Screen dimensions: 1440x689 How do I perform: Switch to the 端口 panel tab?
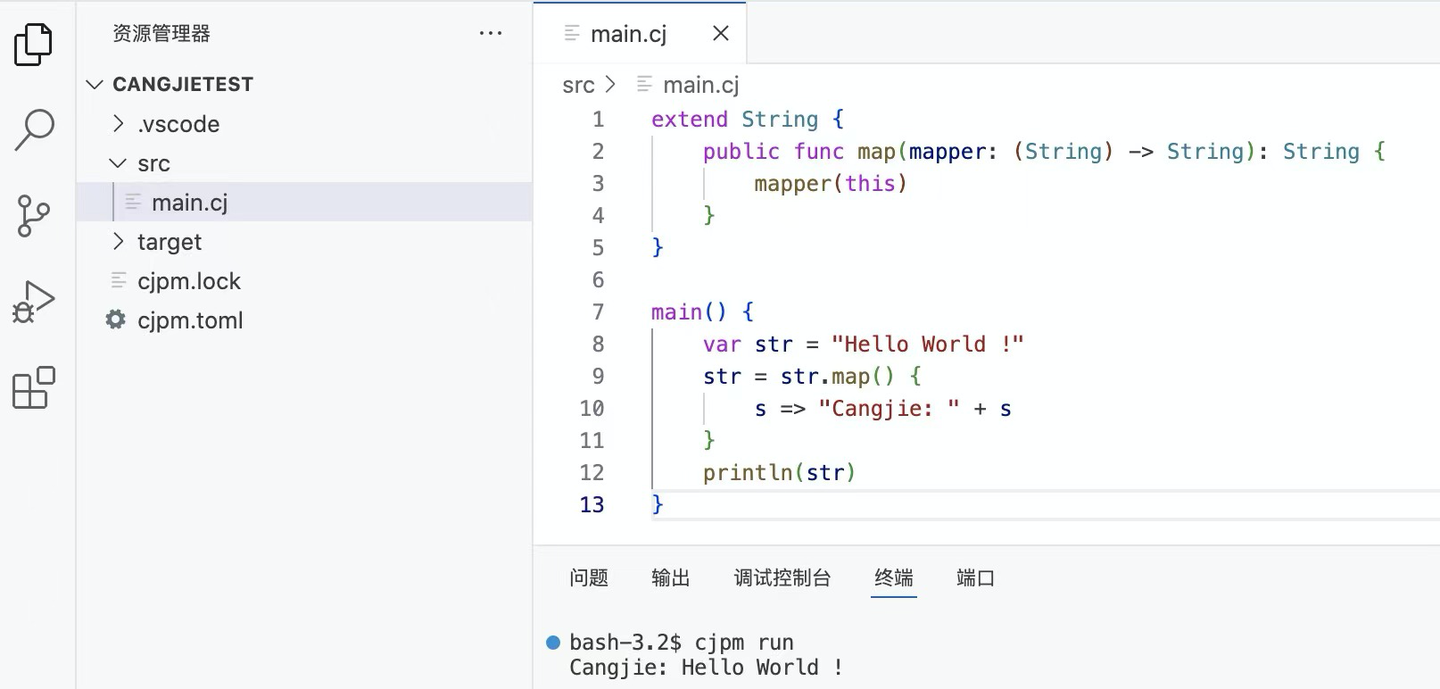tap(975, 578)
